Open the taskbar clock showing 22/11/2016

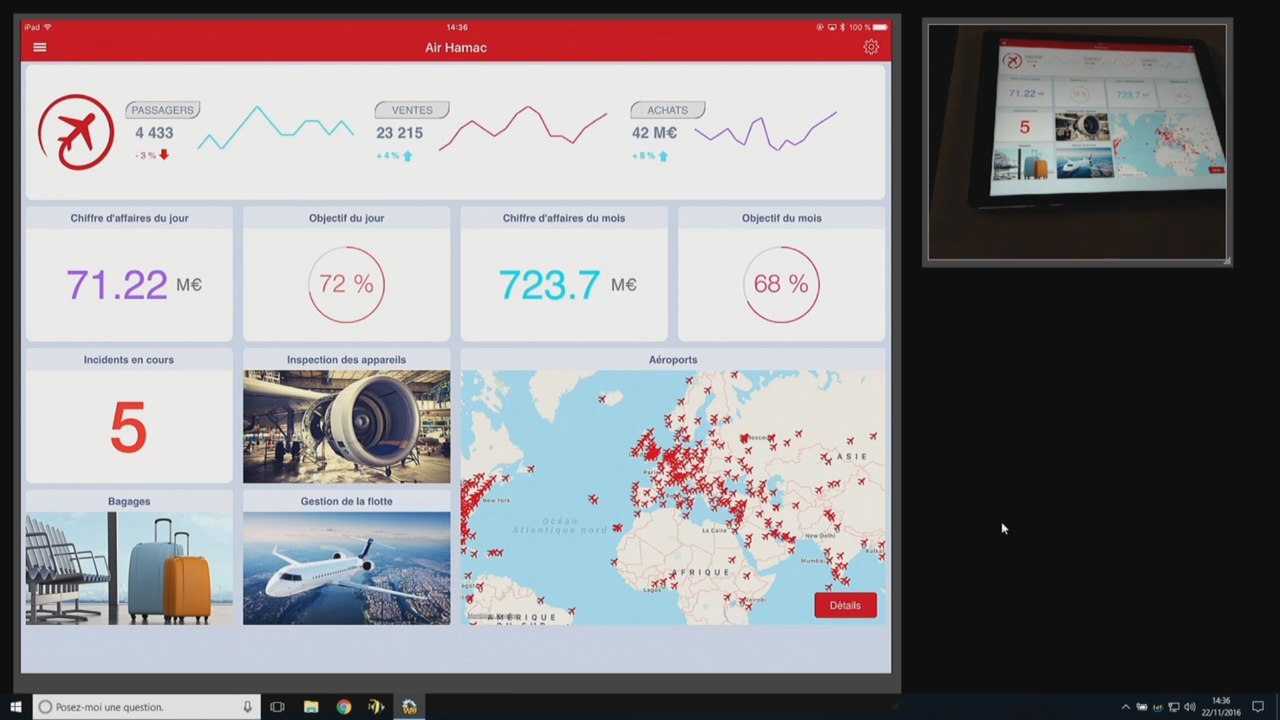point(1221,707)
